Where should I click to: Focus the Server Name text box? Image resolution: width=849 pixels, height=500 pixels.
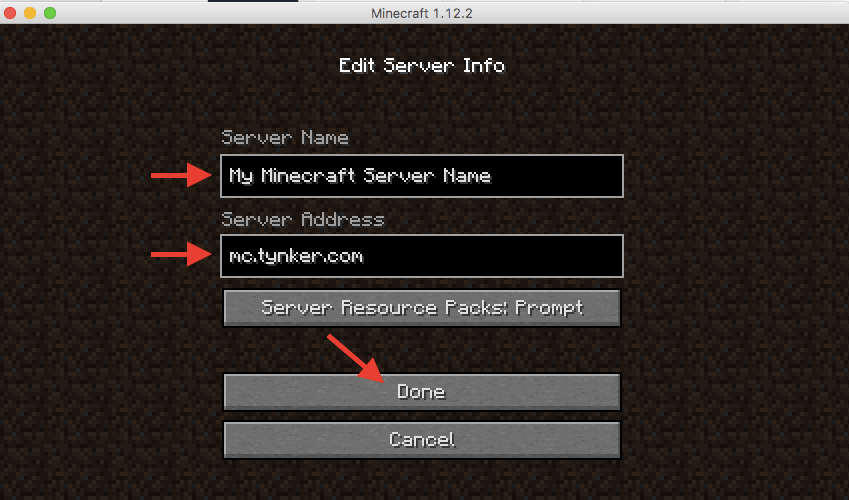[422, 176]
